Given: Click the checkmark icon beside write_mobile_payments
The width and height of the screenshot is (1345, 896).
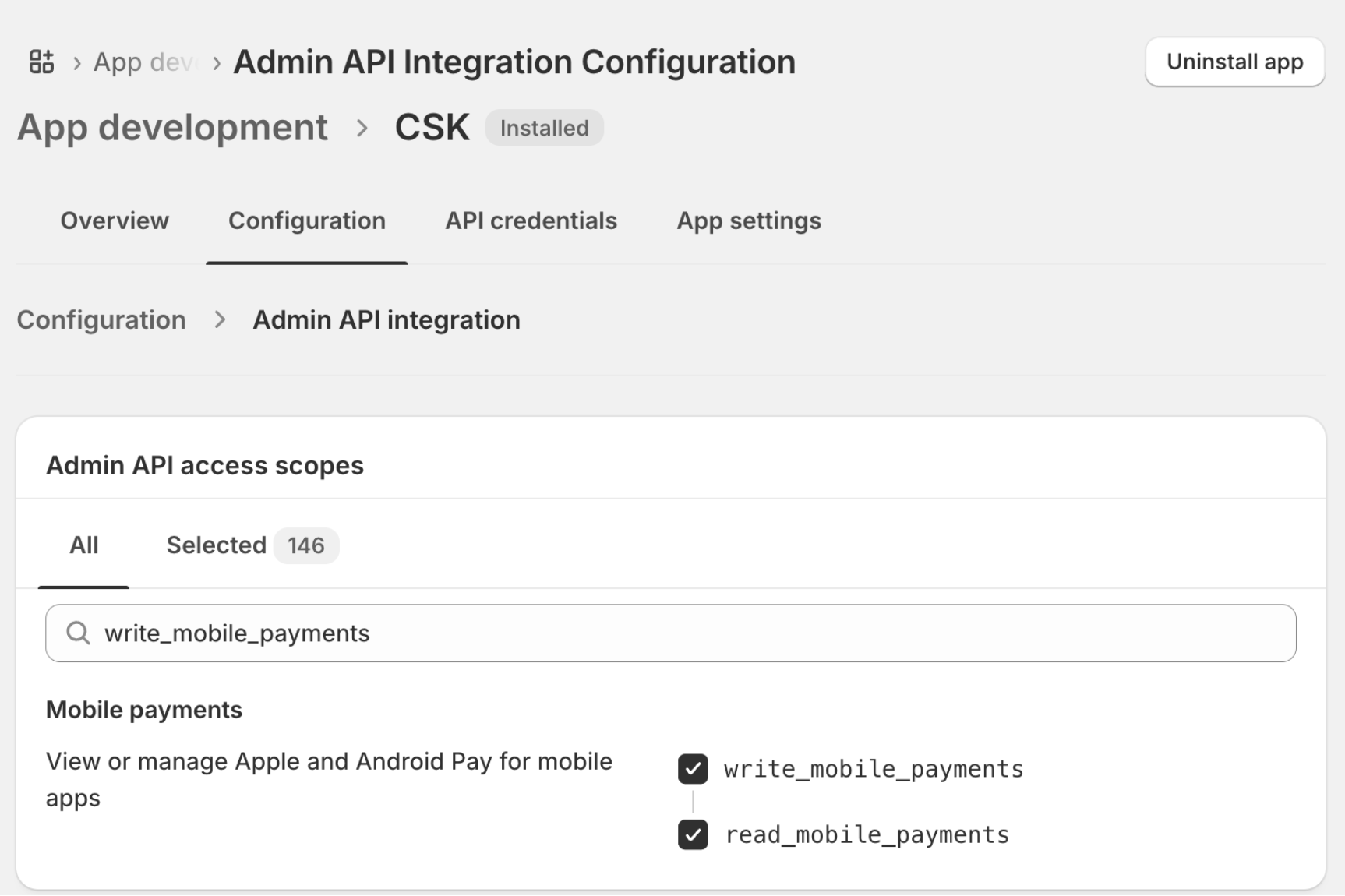Looking at the screenshot, I should click(693, 768).
